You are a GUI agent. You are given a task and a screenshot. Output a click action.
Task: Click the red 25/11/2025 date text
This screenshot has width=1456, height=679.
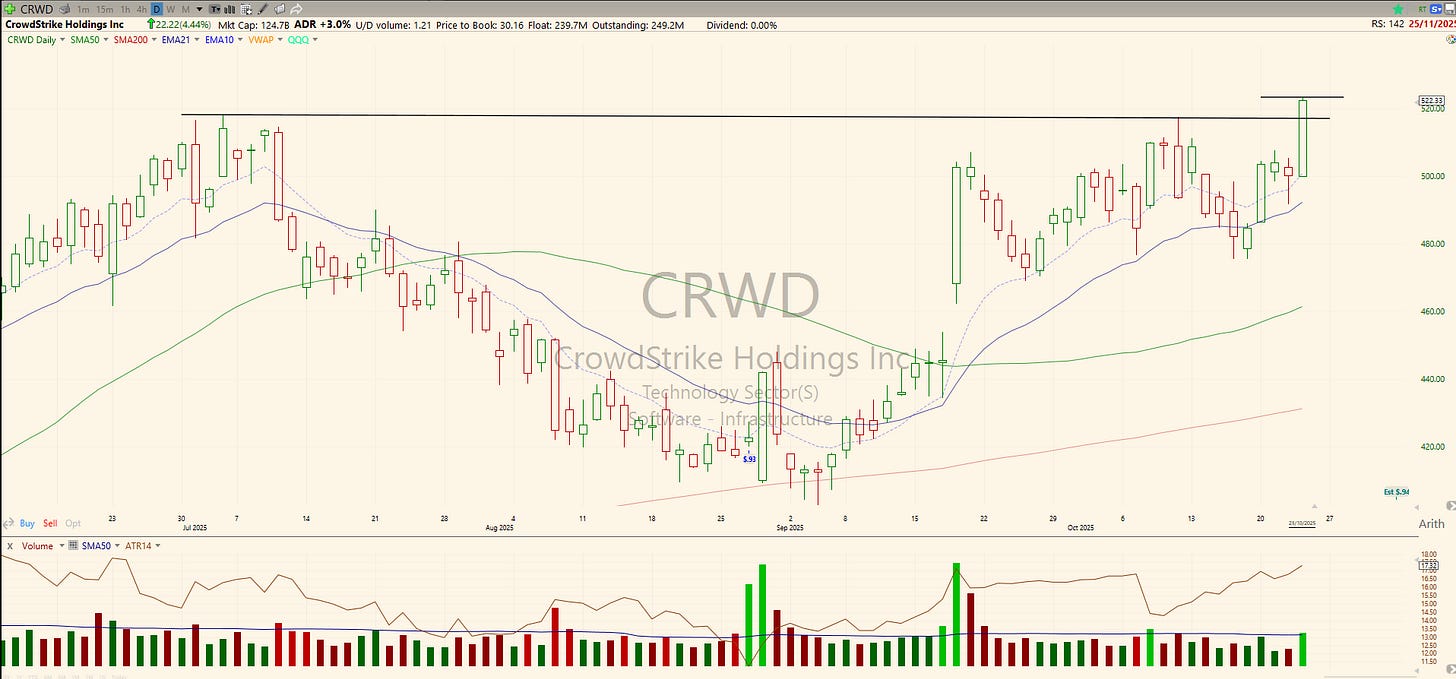1433,24
